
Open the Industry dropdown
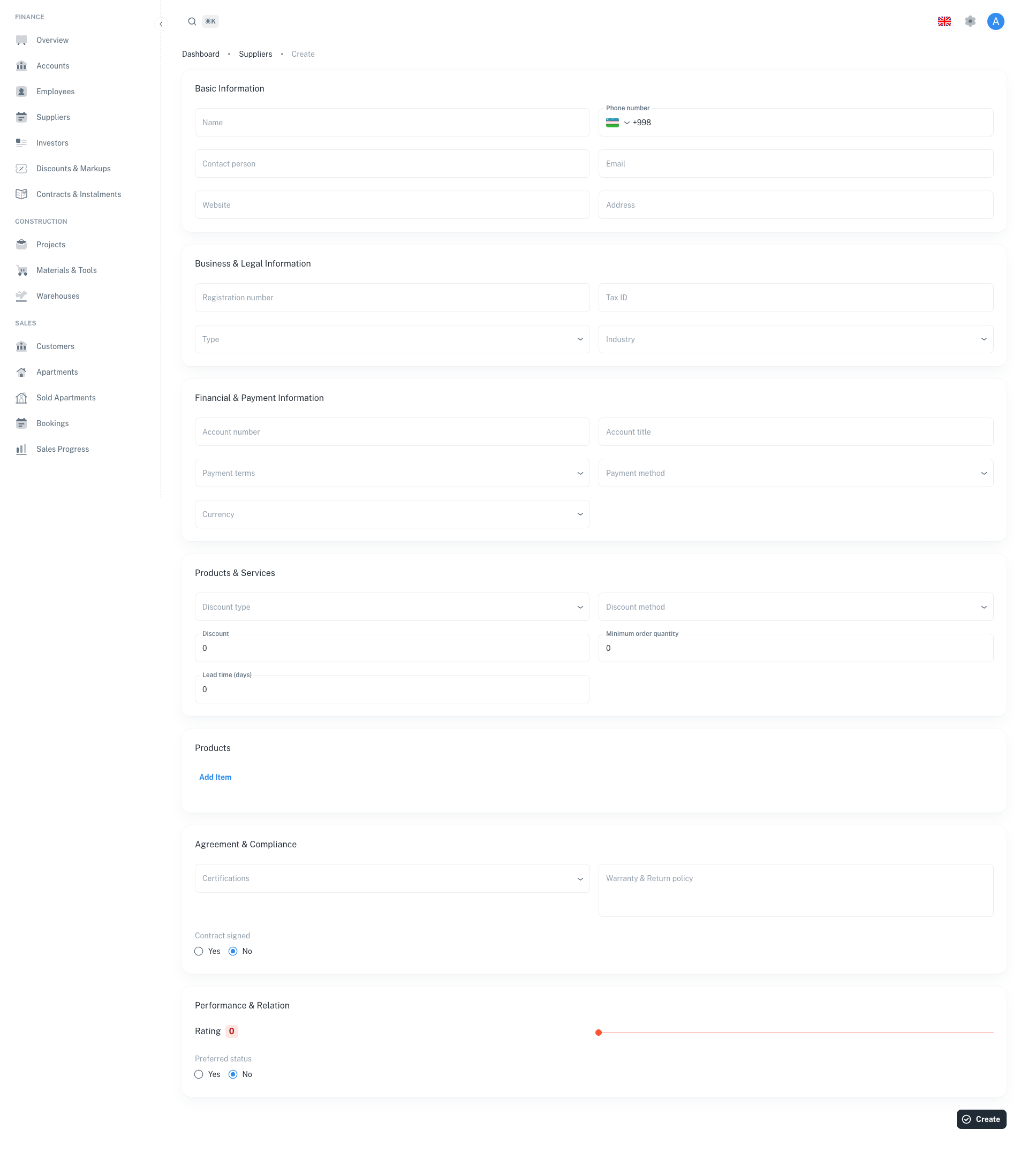coord(795,339)
